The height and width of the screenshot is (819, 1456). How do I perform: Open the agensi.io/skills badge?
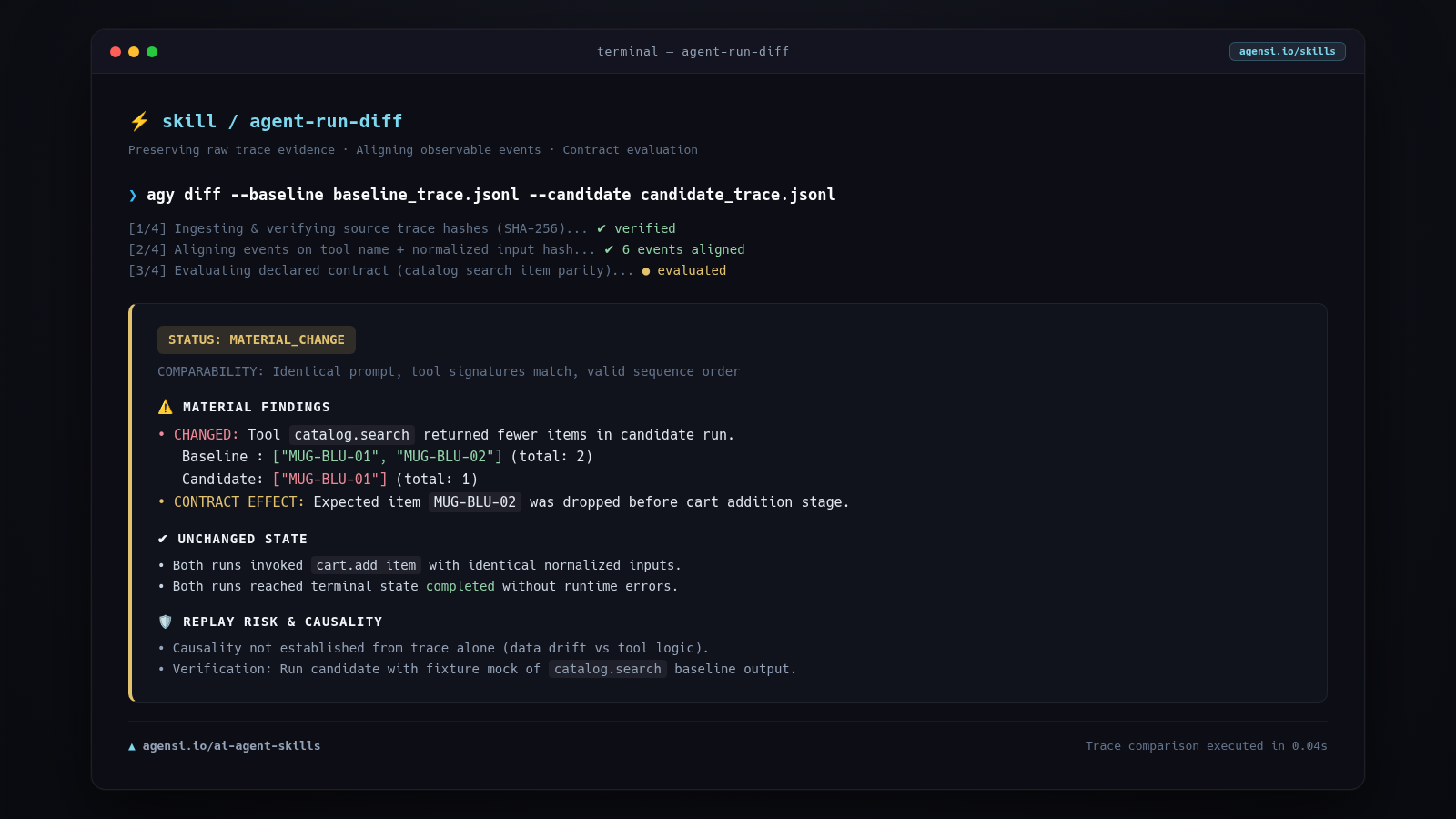tap(1287, 51)
